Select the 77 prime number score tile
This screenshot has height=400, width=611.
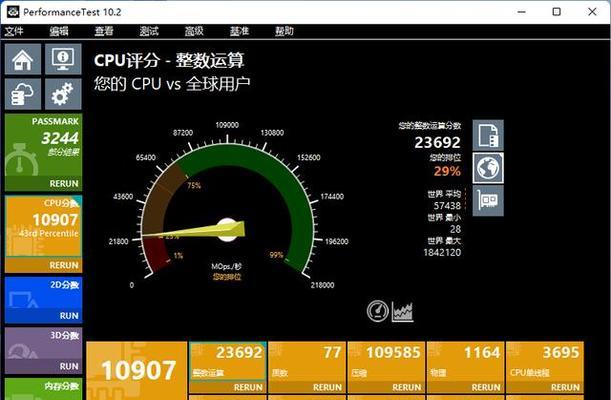[307, 367]
